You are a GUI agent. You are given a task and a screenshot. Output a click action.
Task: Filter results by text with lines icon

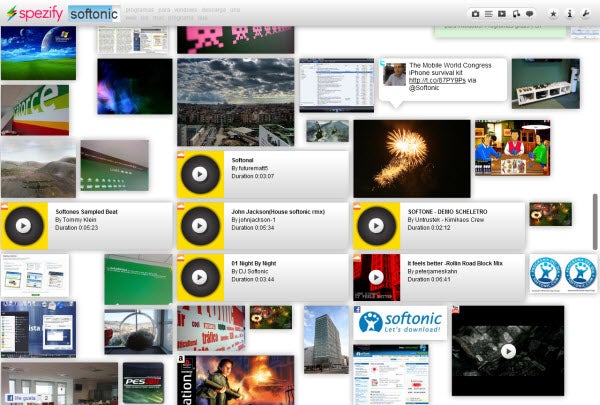tap(489, 14)
